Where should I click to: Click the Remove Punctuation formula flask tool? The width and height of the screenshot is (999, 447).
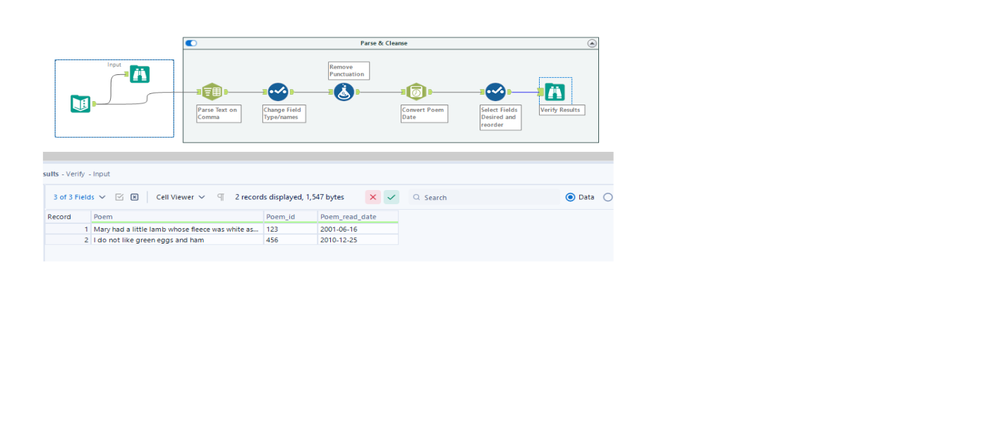(x=344, y=92)
